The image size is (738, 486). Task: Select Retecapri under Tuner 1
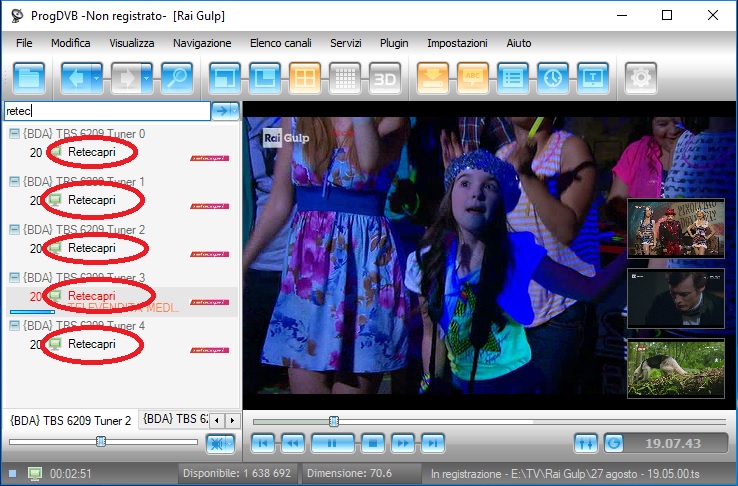tap(92, 200)
